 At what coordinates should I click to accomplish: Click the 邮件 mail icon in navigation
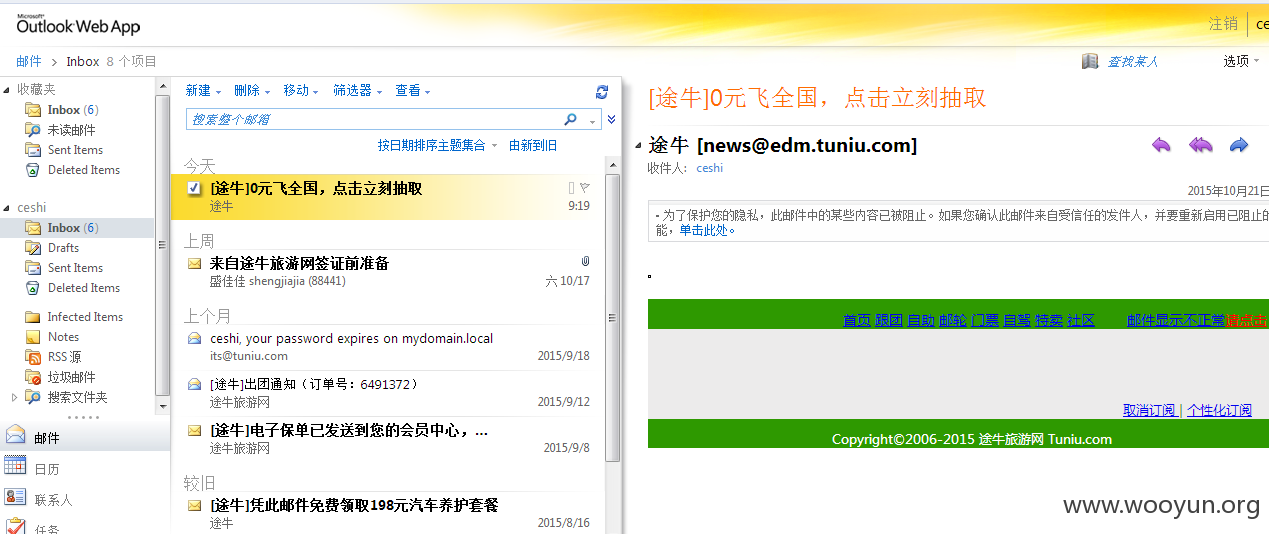point(15,435)
